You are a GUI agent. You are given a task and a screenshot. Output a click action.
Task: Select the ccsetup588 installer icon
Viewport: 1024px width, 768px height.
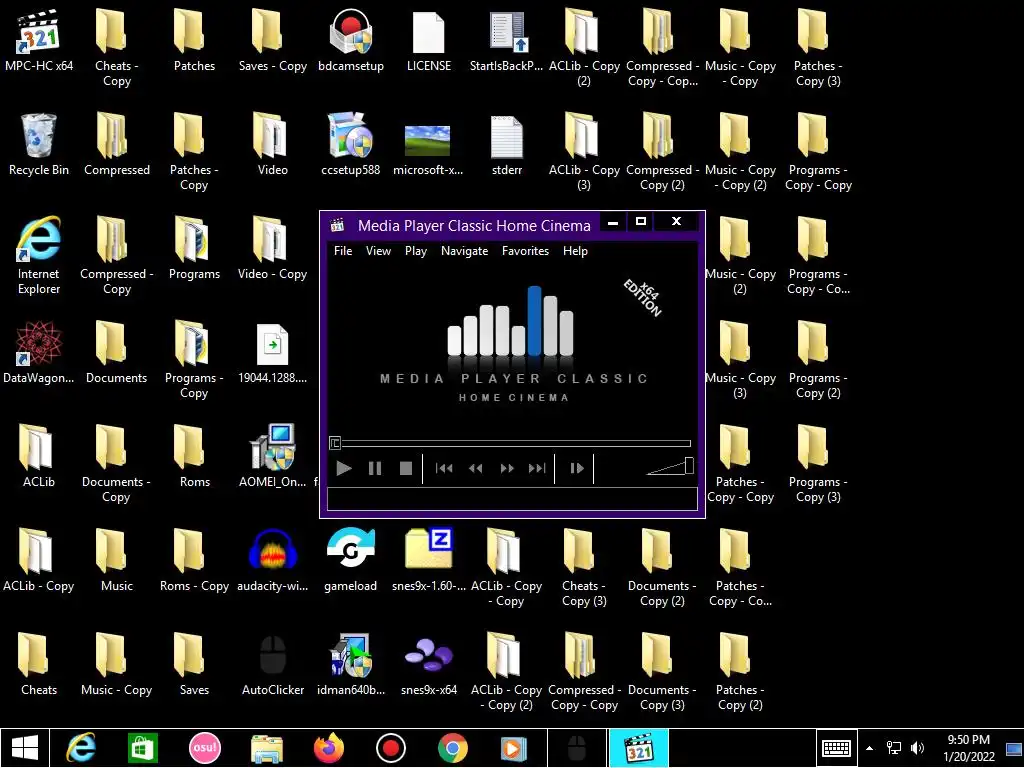click(x=351, y=144)
